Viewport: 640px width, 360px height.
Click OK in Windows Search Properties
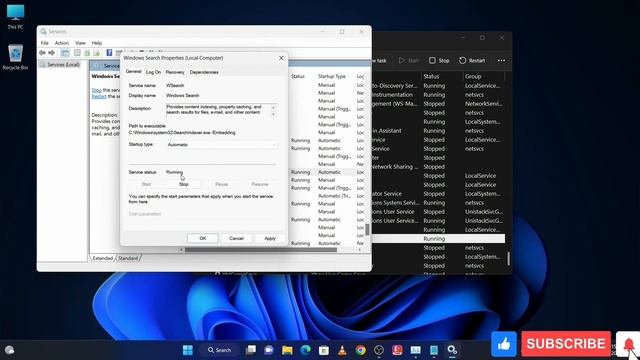pos(202,238)
